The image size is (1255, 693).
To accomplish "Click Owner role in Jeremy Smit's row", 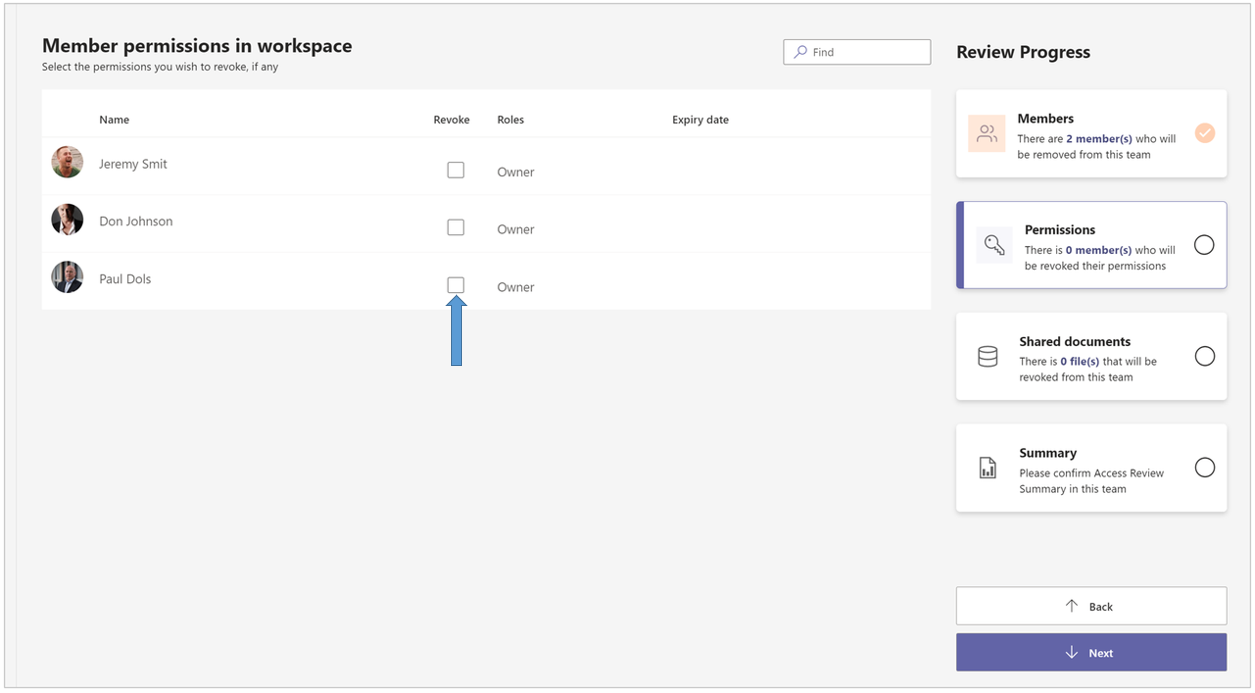I will click(x=516, y=172).
